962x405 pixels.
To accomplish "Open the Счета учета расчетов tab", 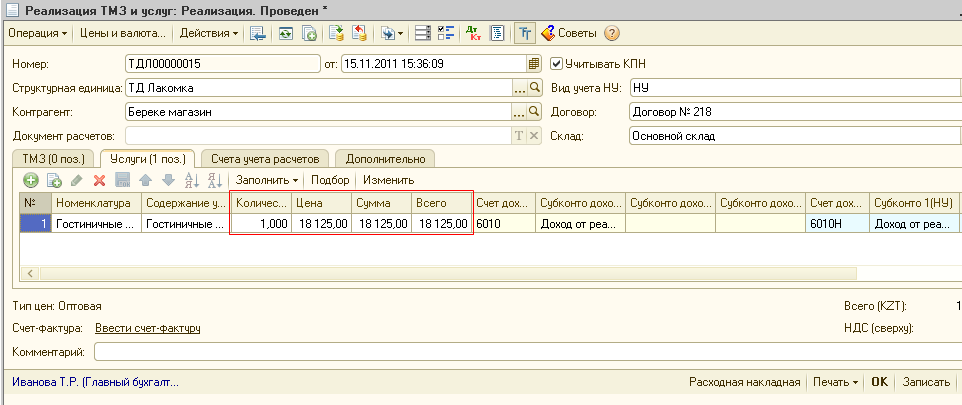I will pyautogui.click(x=266, y=159).
